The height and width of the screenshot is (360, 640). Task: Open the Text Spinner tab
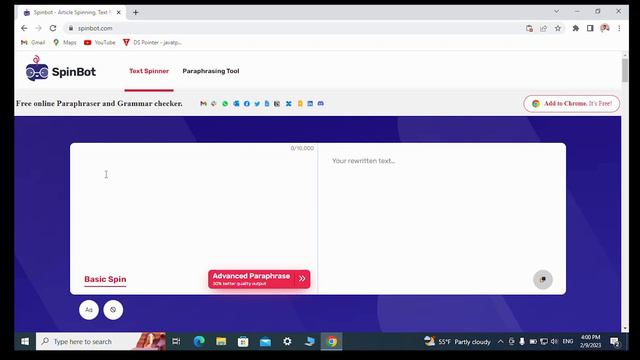tap(149, 71)
